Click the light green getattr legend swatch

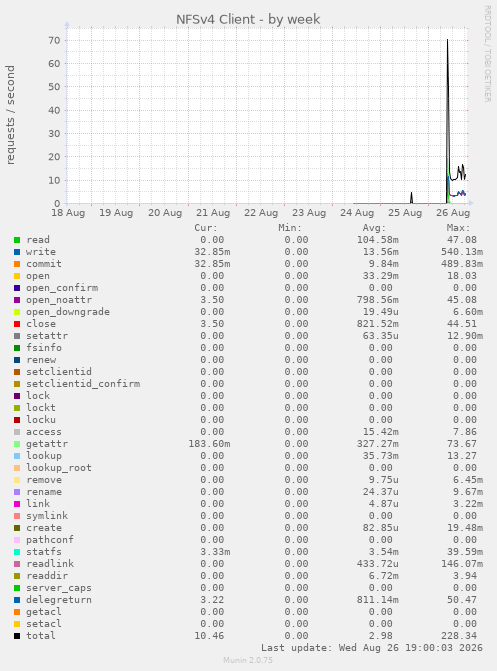coord(17,444)
